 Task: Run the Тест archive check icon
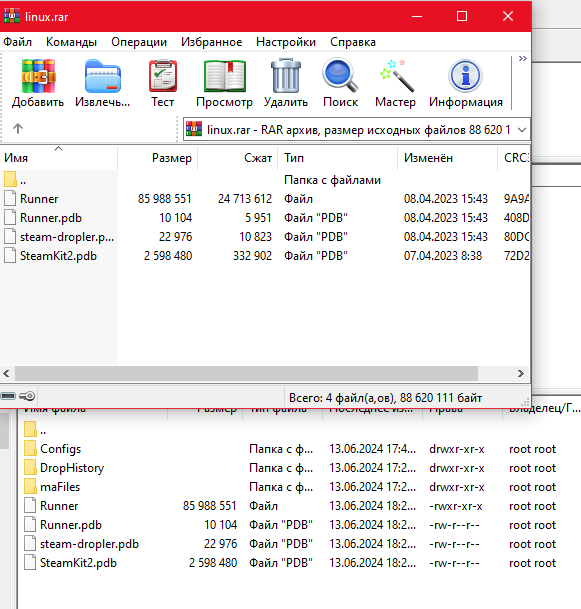[163, 76]
